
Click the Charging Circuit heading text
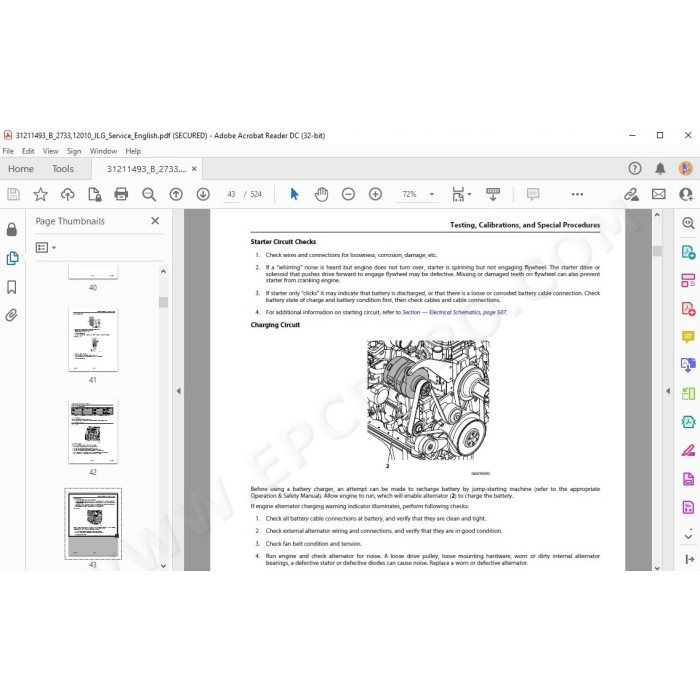click(275, 325)
